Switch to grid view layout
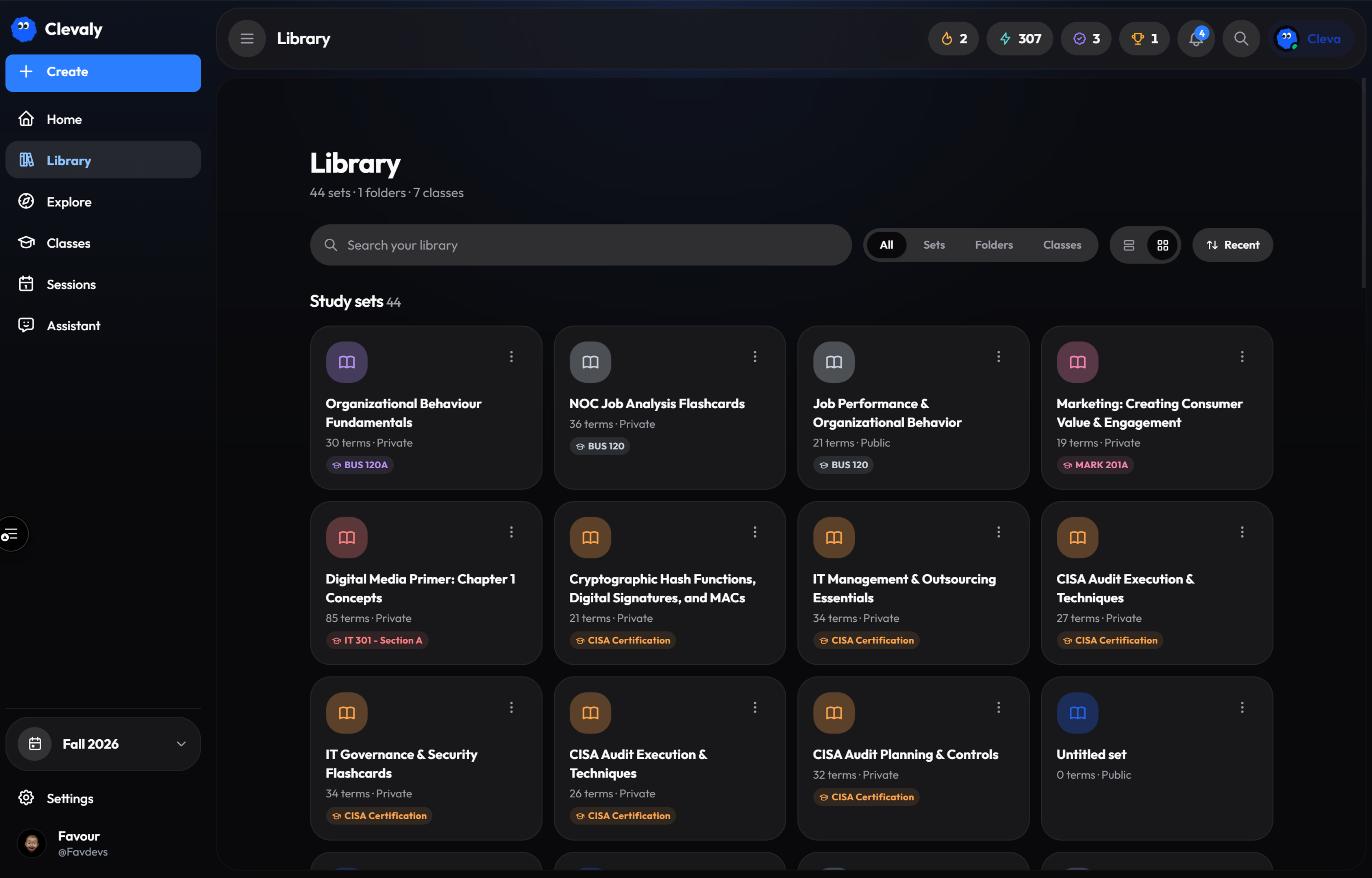Image resolution: width=1372 pixels, height=878 pixels. [x=1163, y=246]
